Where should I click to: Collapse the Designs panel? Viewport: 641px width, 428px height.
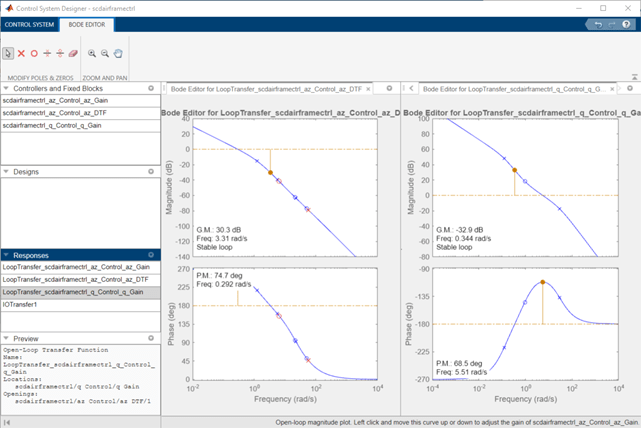[6, 171]
